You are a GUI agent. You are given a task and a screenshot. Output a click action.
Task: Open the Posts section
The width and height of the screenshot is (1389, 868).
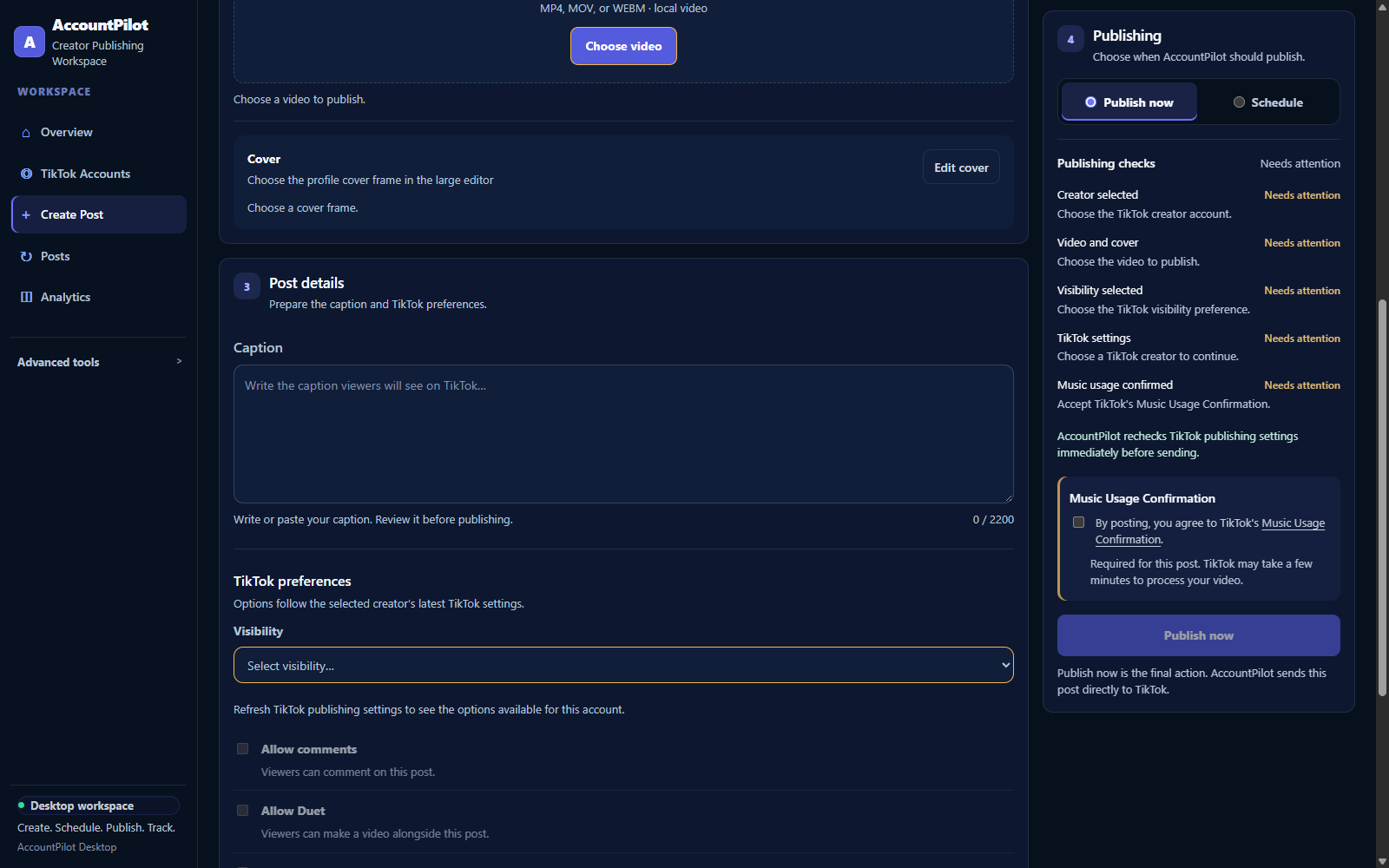[99, 256]
